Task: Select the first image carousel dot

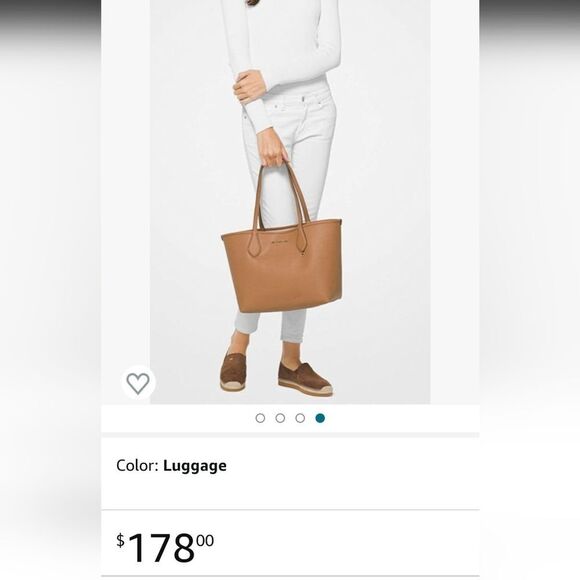Action: tap(260, 418)
